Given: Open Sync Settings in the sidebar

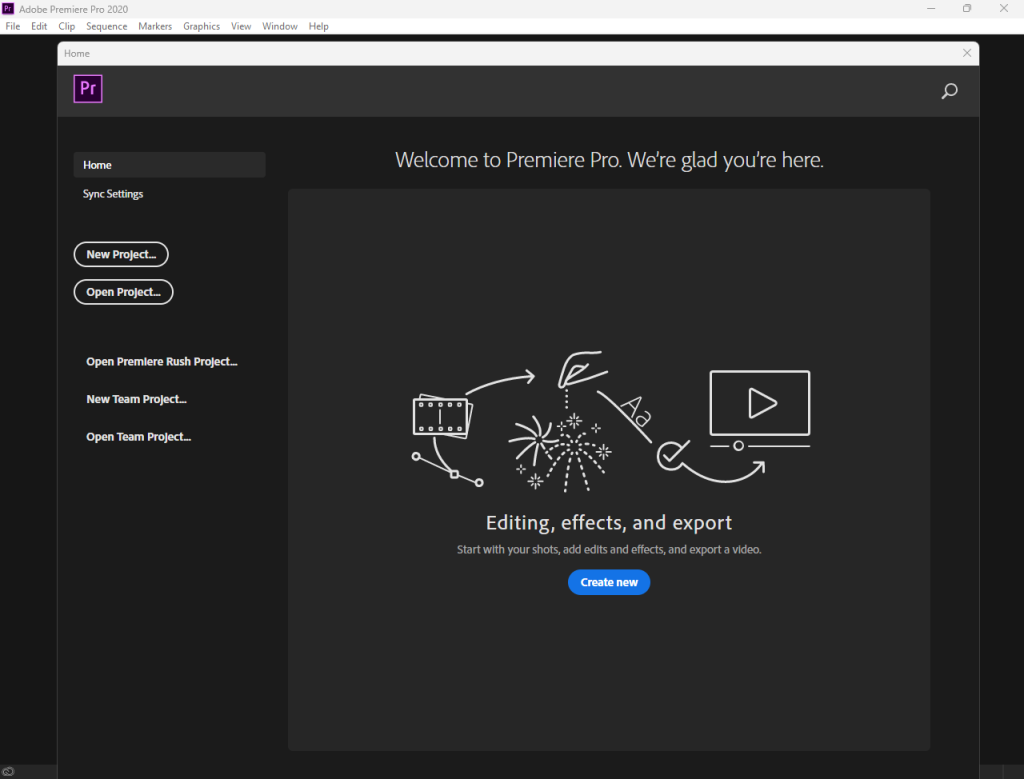Looking at the screenshot, I should click(113, 194).
